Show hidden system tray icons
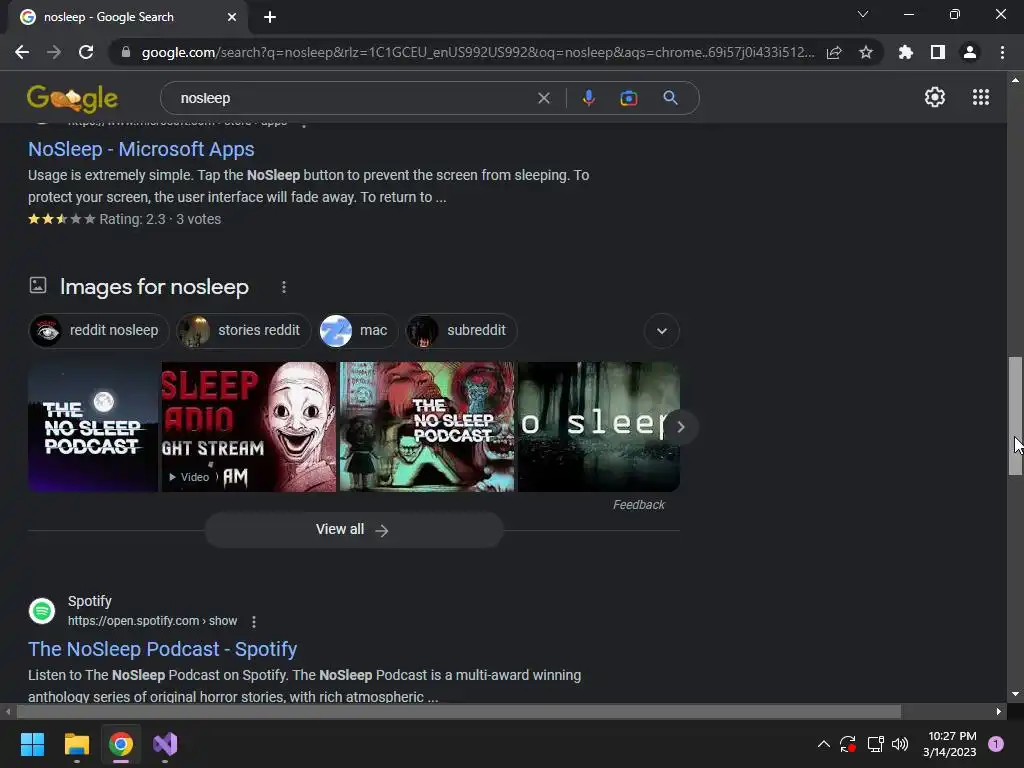The height and width of the screenshot is (768, 1024). pyautogui.click(x=824, y=744)
